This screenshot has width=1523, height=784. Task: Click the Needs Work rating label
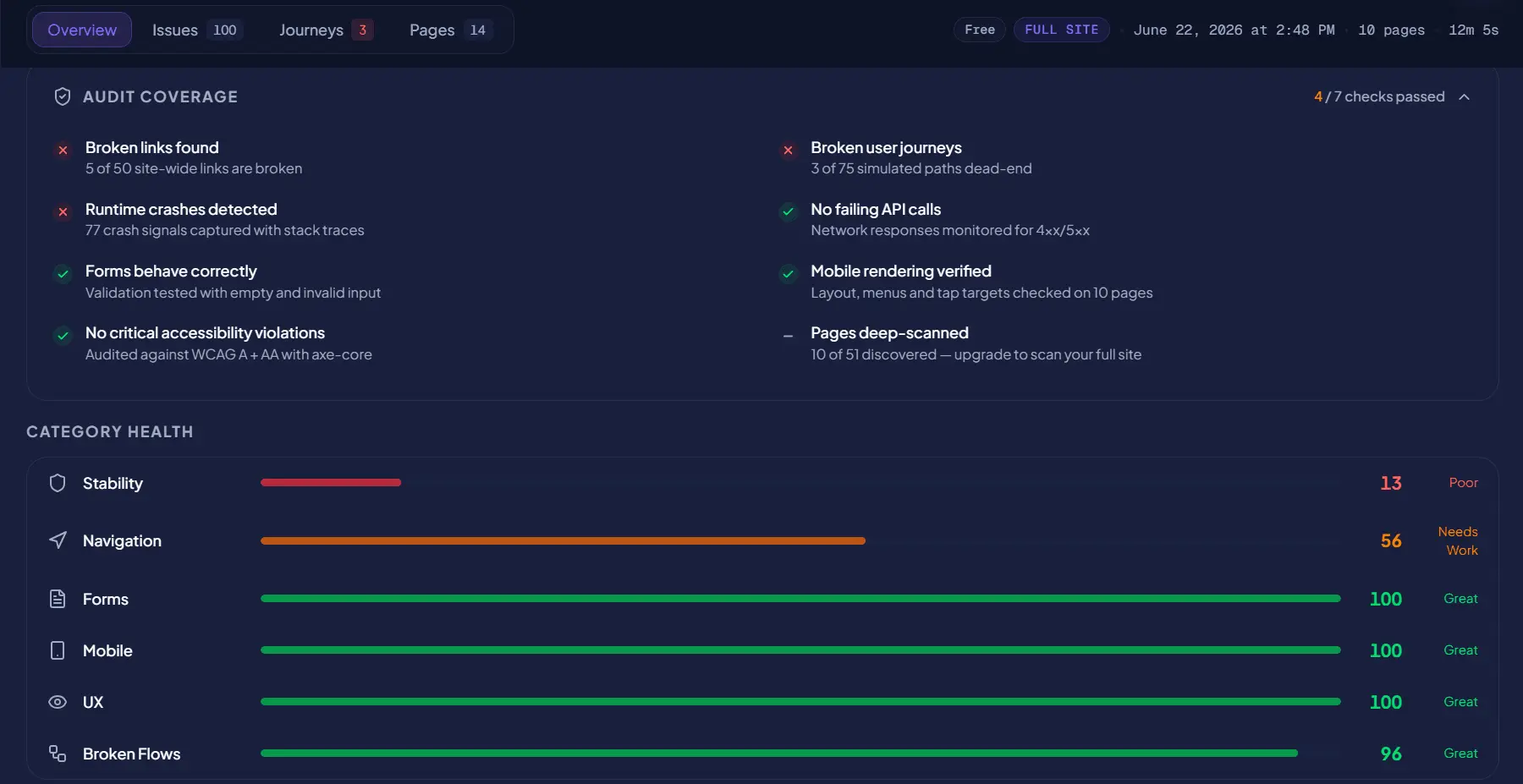click(x=1458, y=540)
